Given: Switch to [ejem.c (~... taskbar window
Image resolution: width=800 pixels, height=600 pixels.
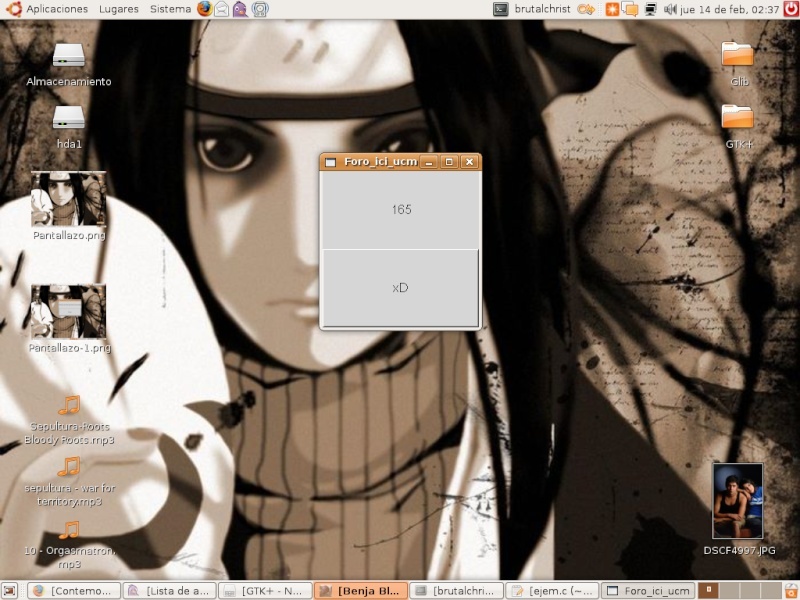Looking at the screenshot, I should [x=552, y=591].
